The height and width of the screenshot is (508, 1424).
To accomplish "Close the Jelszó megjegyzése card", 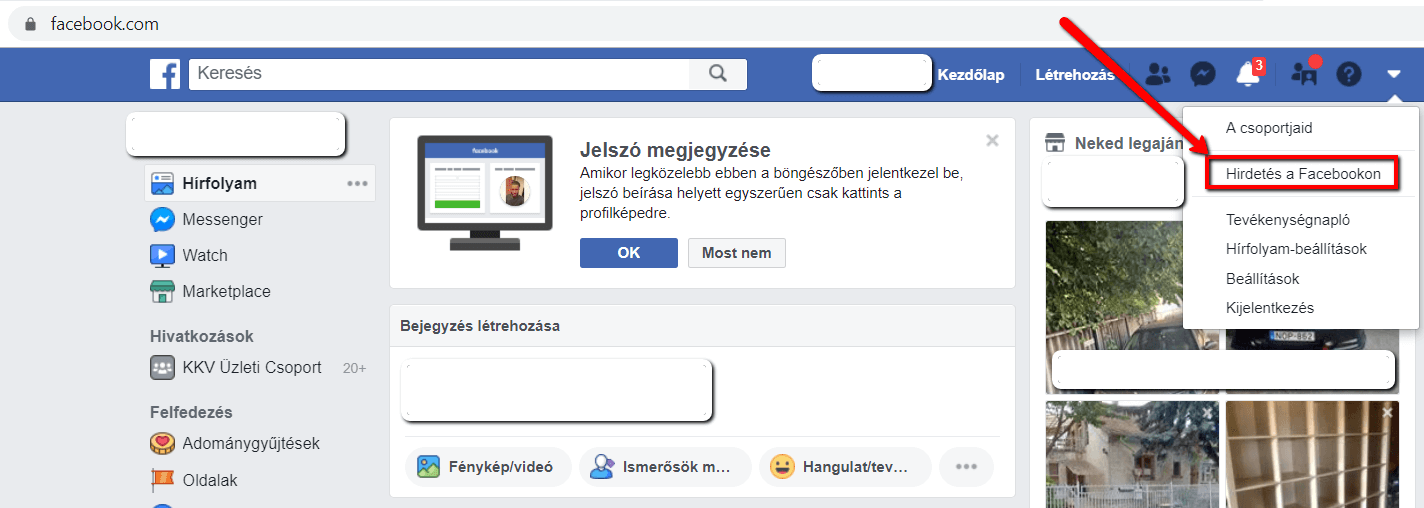I will click(x=992, y=141).
